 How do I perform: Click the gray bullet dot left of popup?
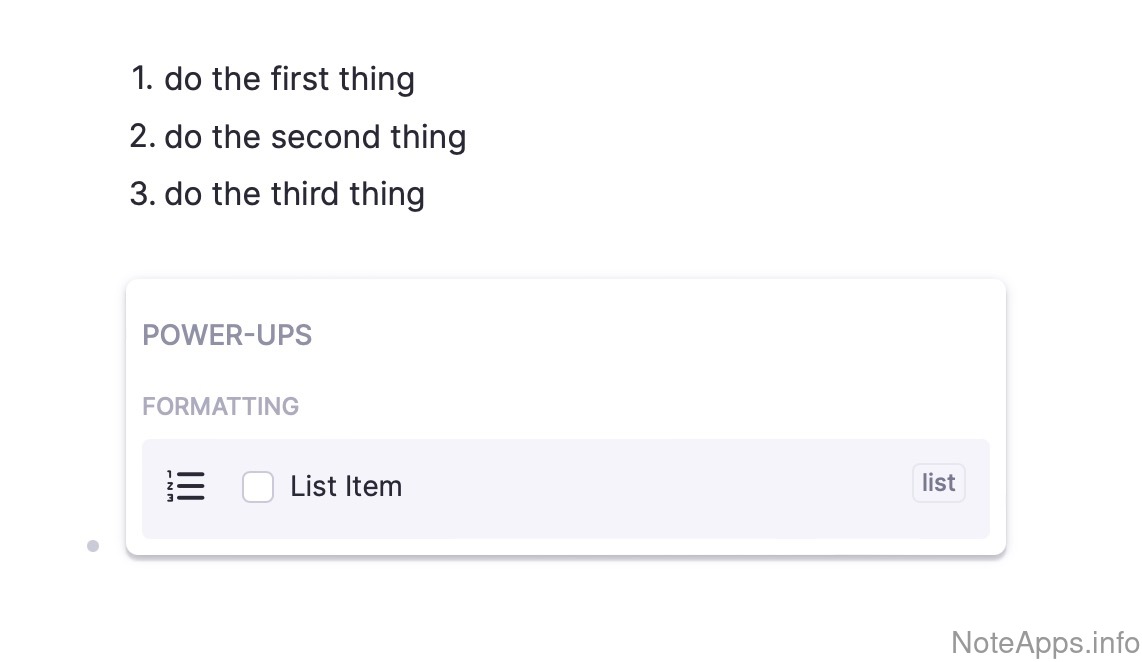(93, 546)
